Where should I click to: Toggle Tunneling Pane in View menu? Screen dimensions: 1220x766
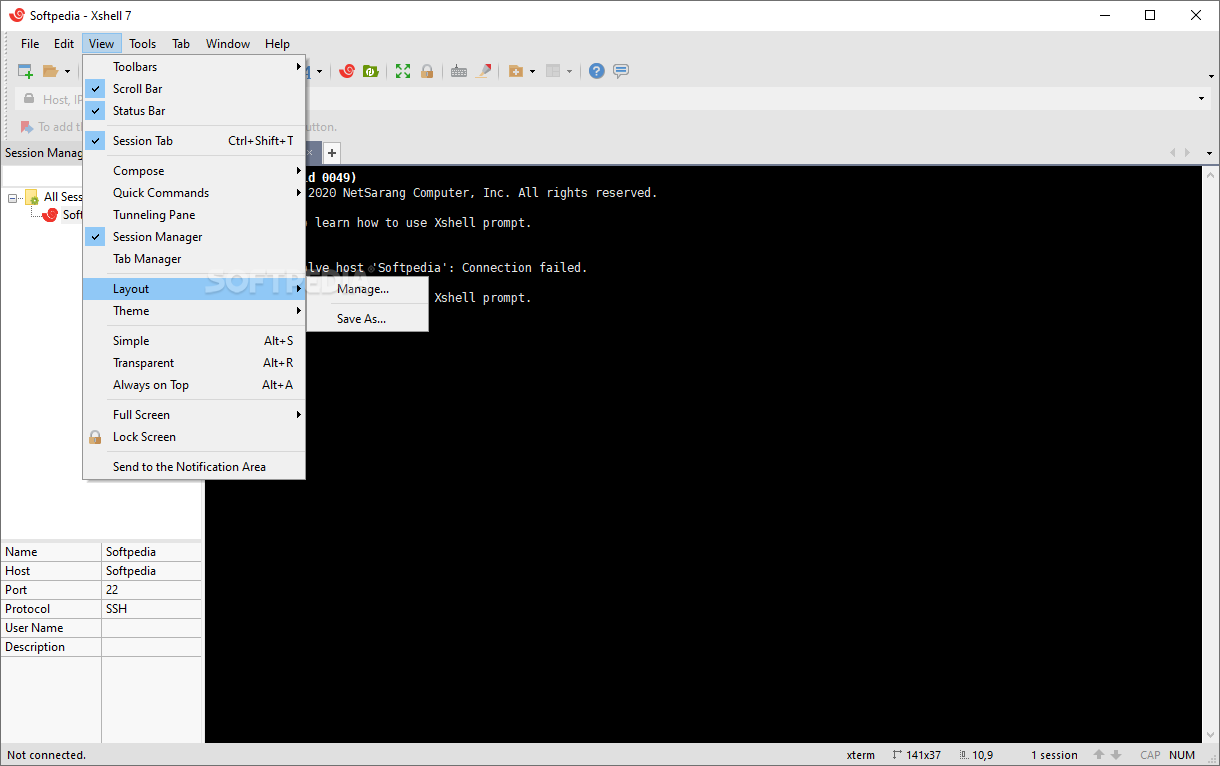tap(194, 215)
